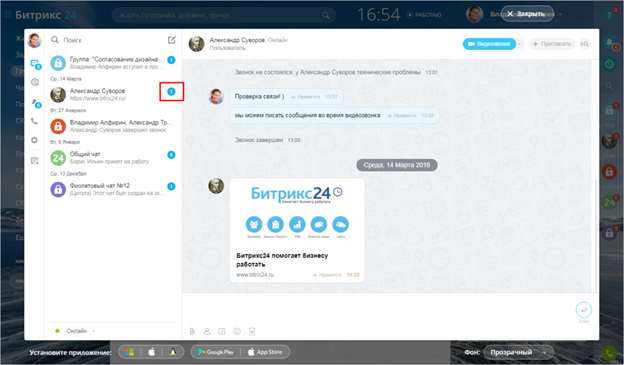Viewport: 624px width, 365px height.
Task: Open telephony phone icon in messenger sidebar
Action: click(x=35, y=121)
